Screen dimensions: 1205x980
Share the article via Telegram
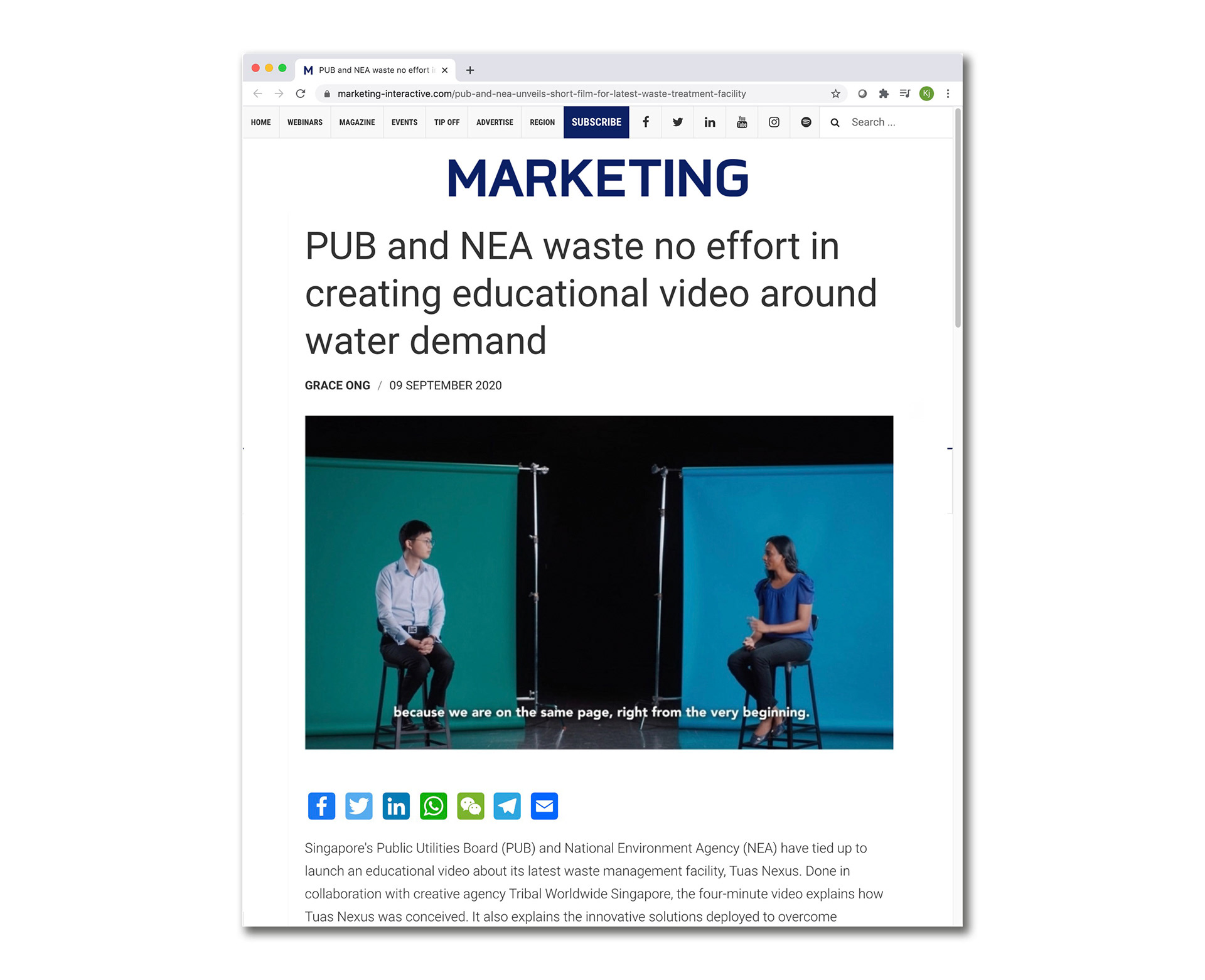[507, 806]
